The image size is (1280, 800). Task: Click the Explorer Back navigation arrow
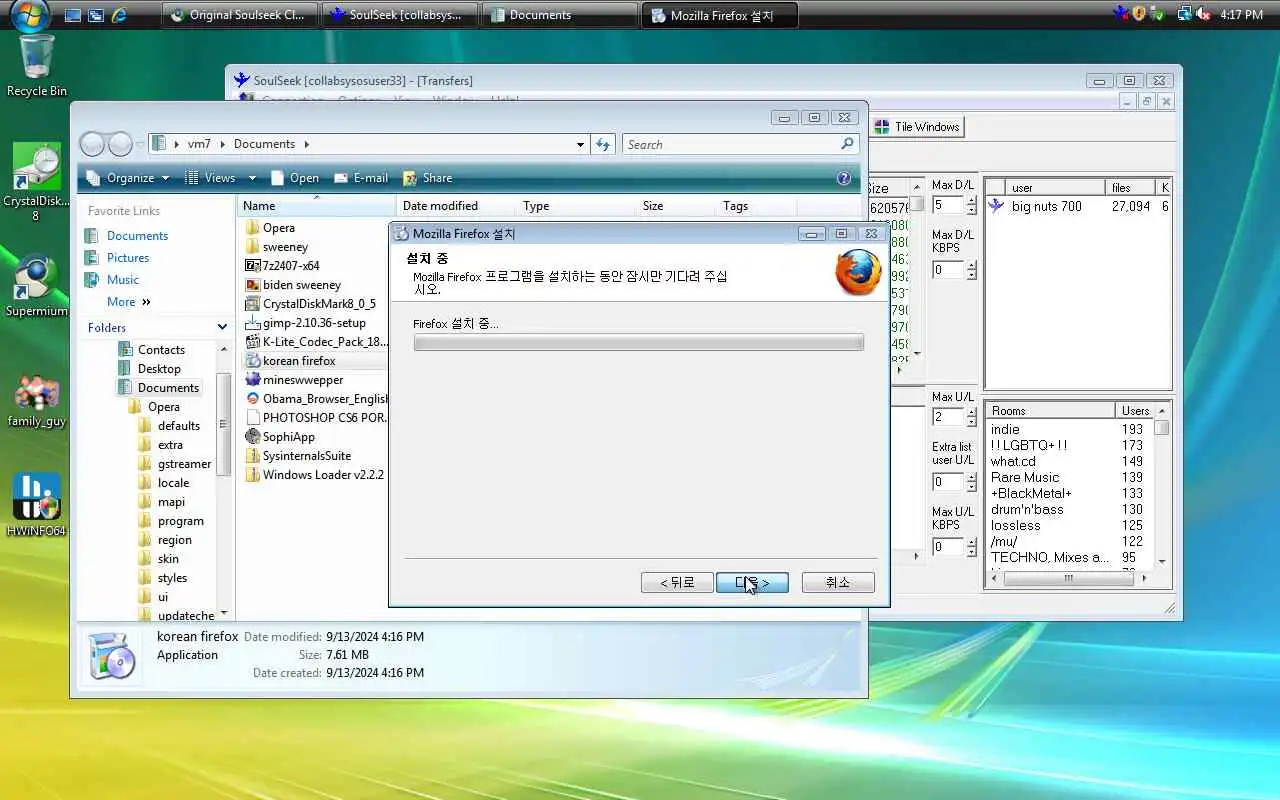pos(92,144)
